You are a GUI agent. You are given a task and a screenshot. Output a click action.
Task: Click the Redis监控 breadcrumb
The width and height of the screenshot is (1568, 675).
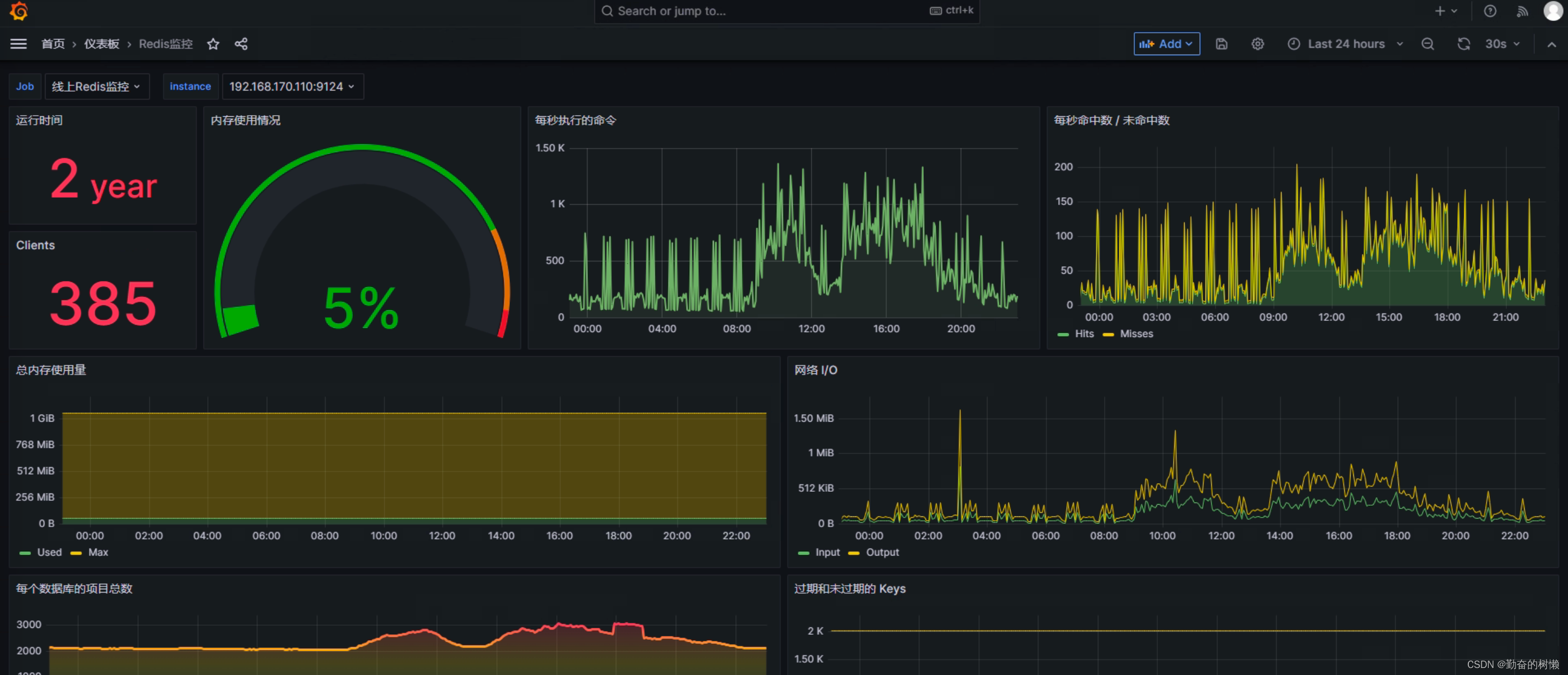tap(165, 44)
